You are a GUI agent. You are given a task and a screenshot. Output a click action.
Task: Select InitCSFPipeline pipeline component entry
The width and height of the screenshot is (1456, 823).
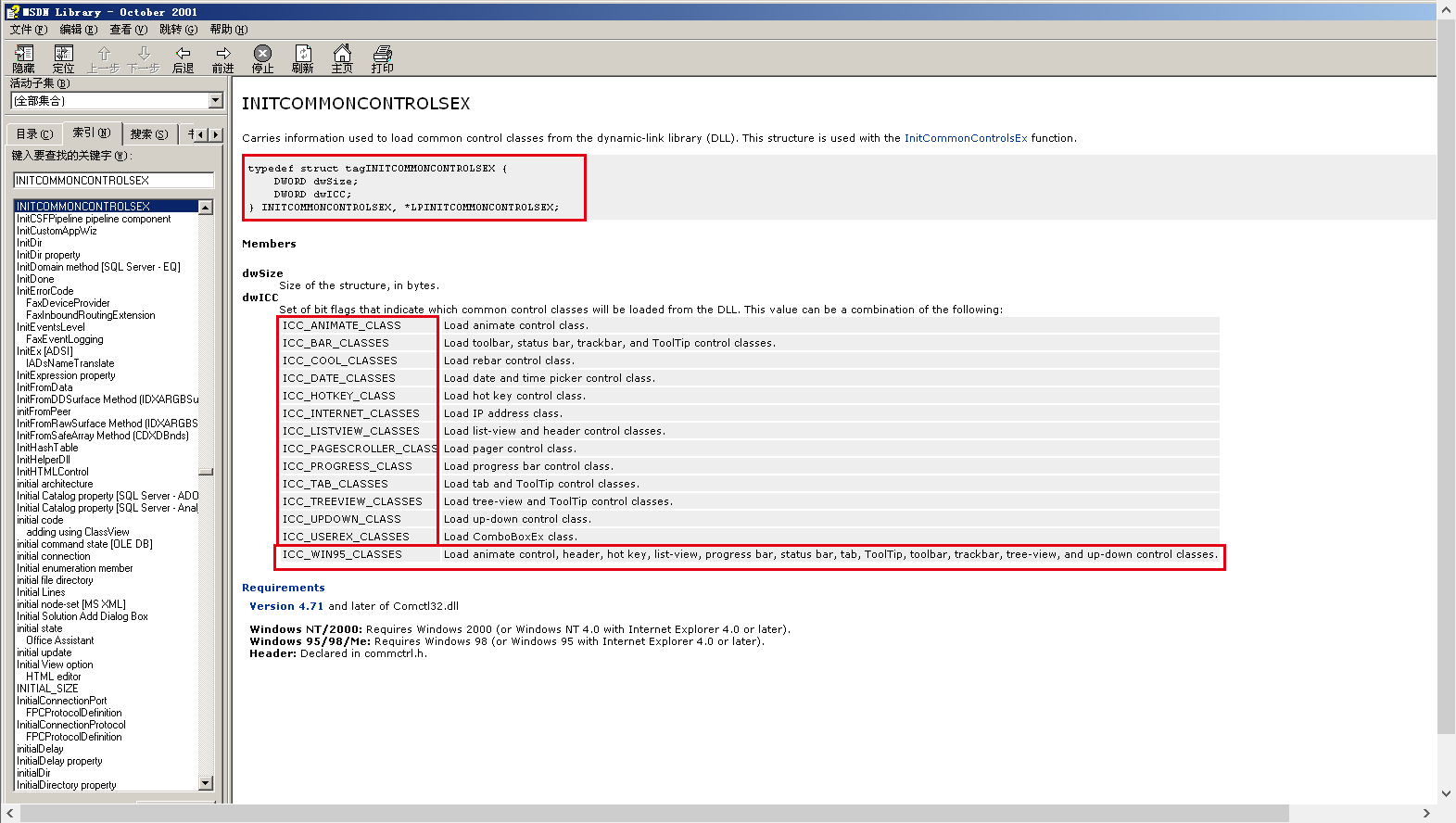94,219
